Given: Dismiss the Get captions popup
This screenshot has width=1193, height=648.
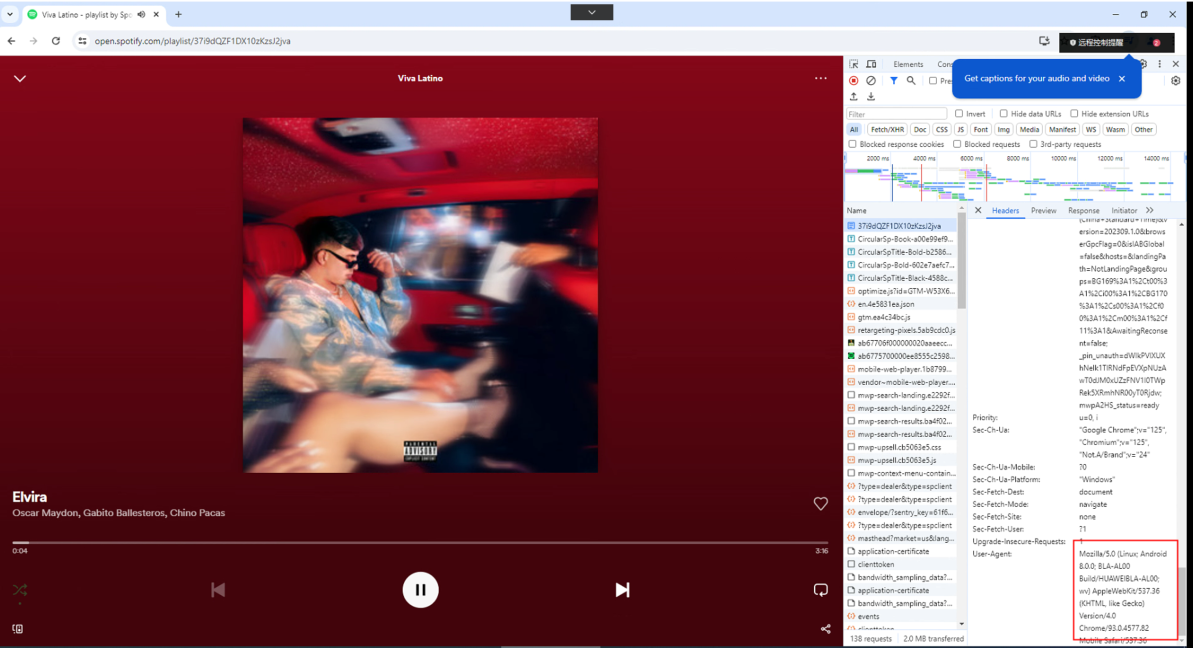Looking at the screenshot, I should tap(1121, 78).
